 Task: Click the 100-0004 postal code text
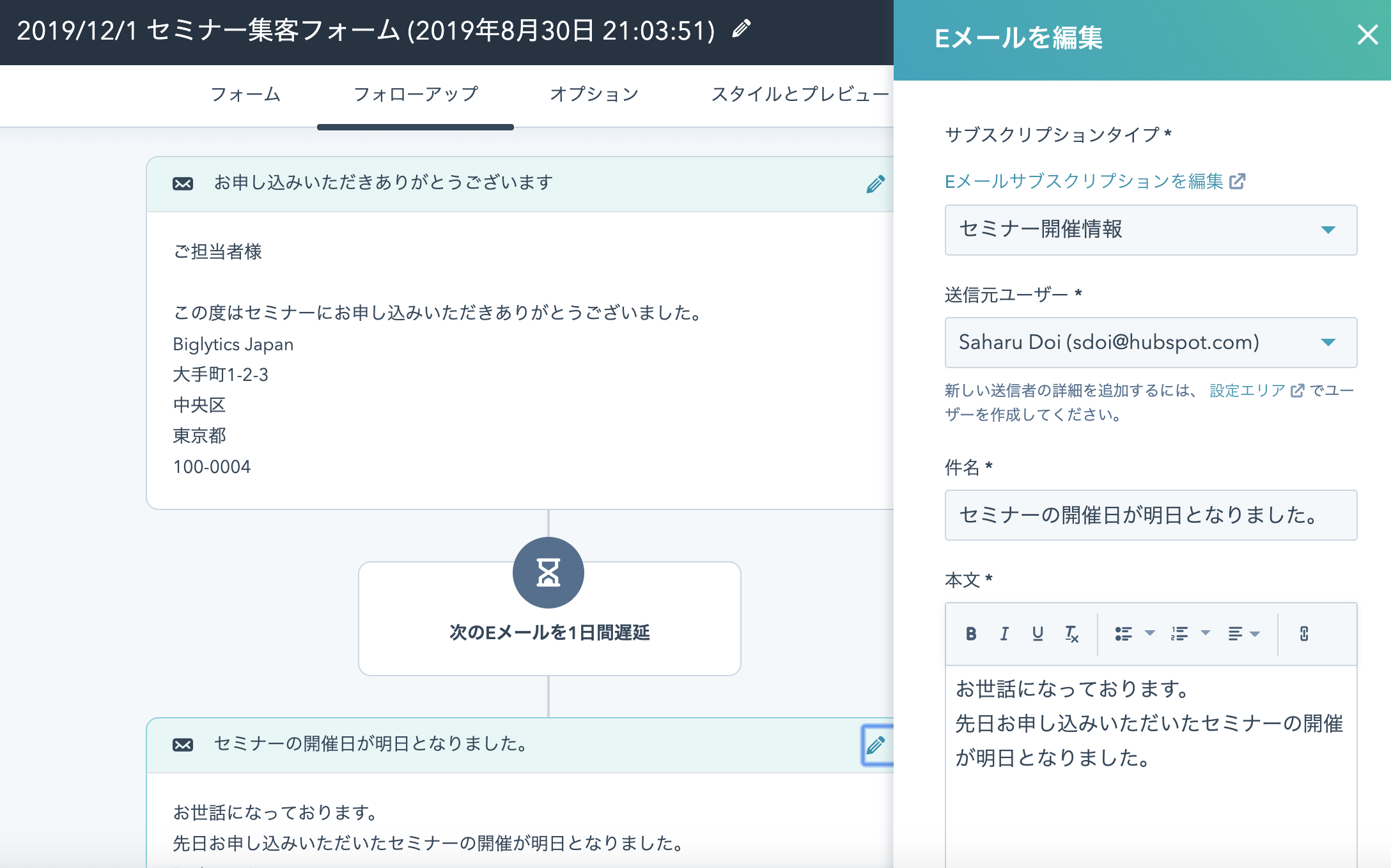coord(212,467)
